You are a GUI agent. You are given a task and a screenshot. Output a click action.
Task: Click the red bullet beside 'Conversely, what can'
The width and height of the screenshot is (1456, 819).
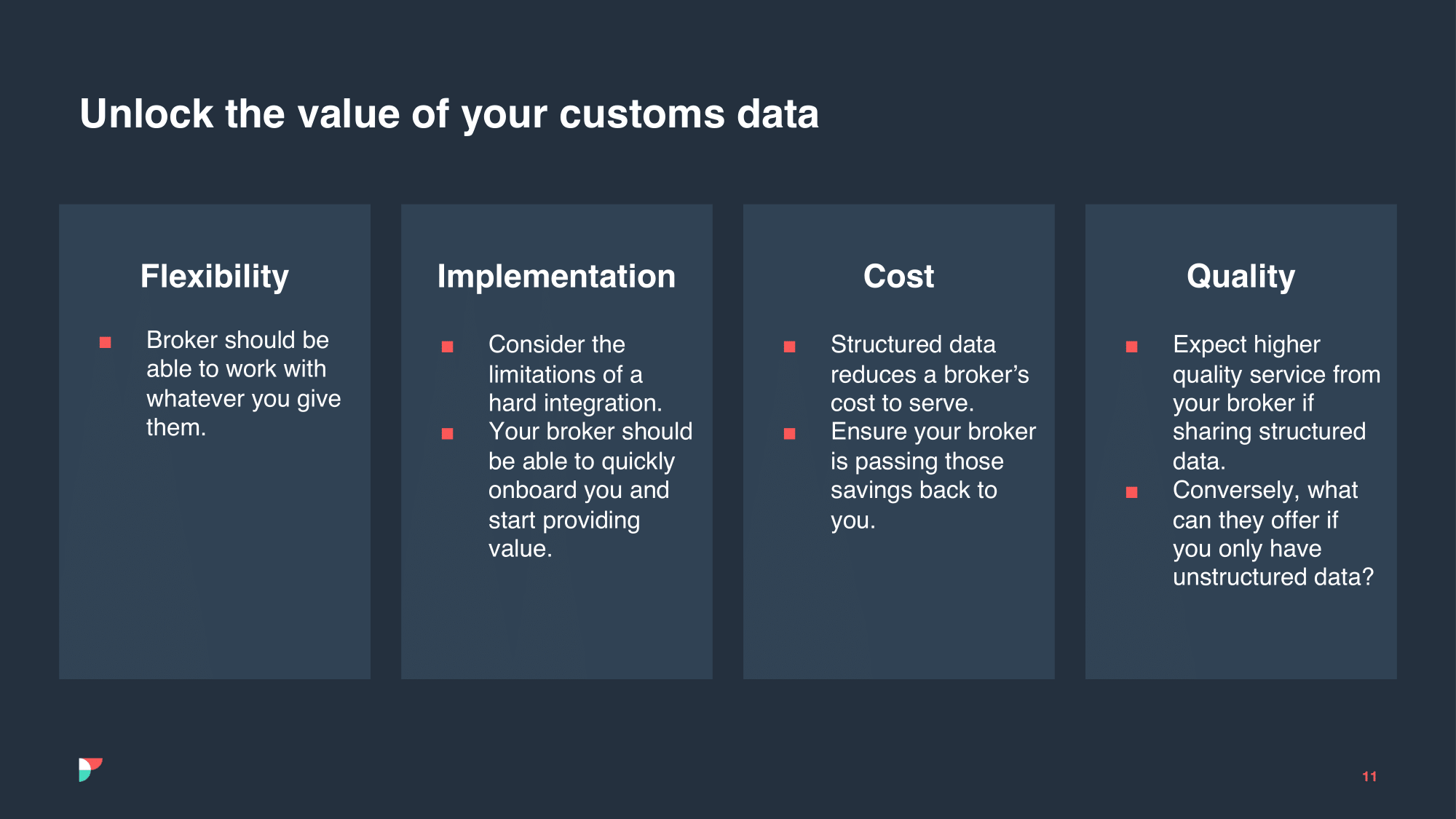[1132, 493]
